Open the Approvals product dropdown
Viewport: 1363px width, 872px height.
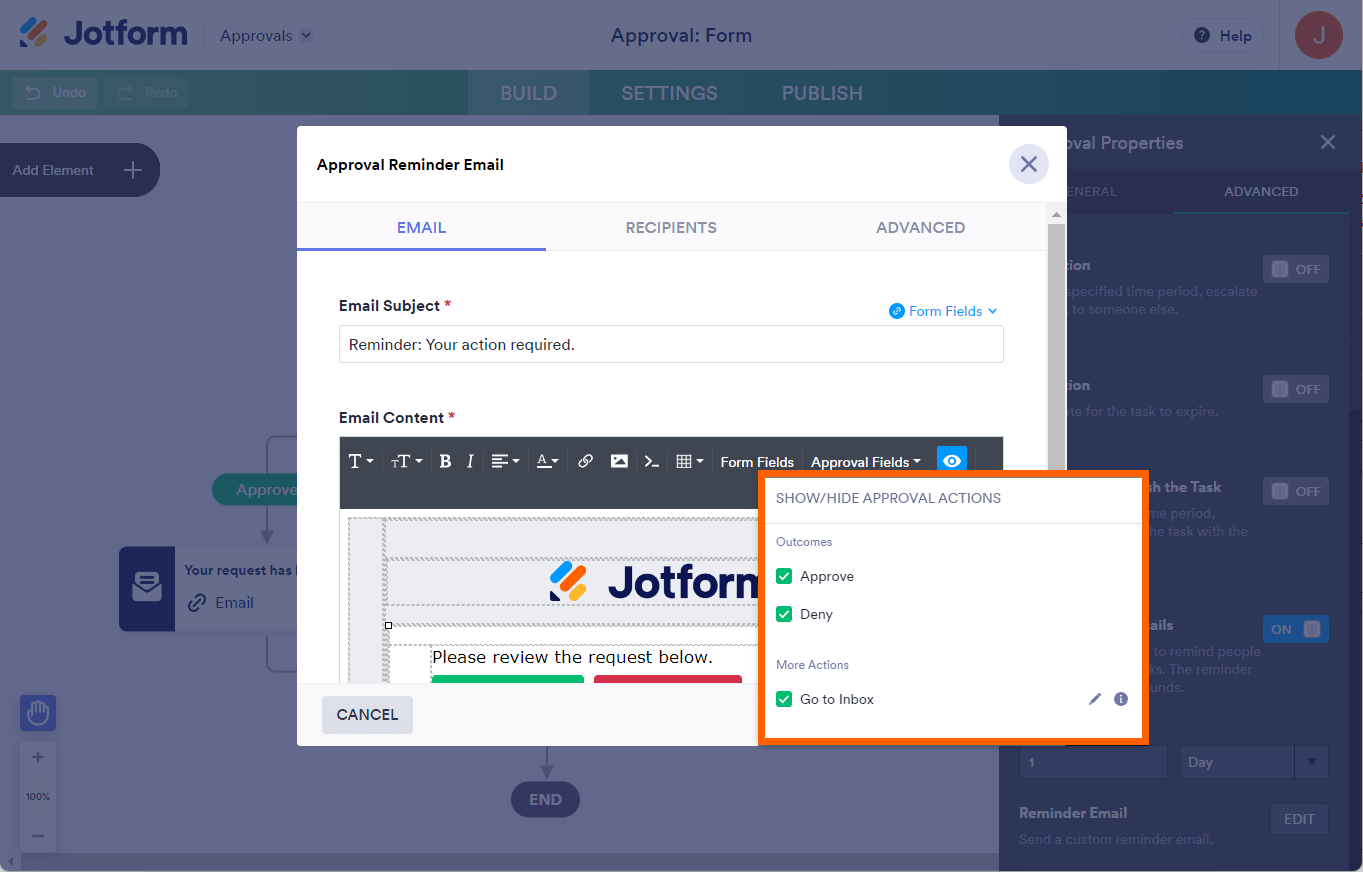(266, 36)
